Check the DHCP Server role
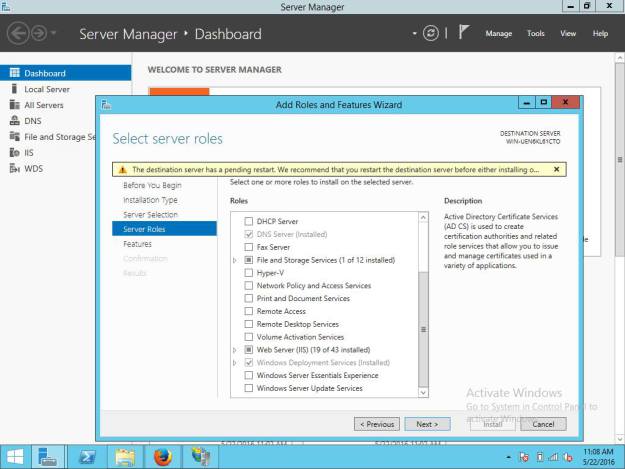625x469 pixels. point(248,221)
